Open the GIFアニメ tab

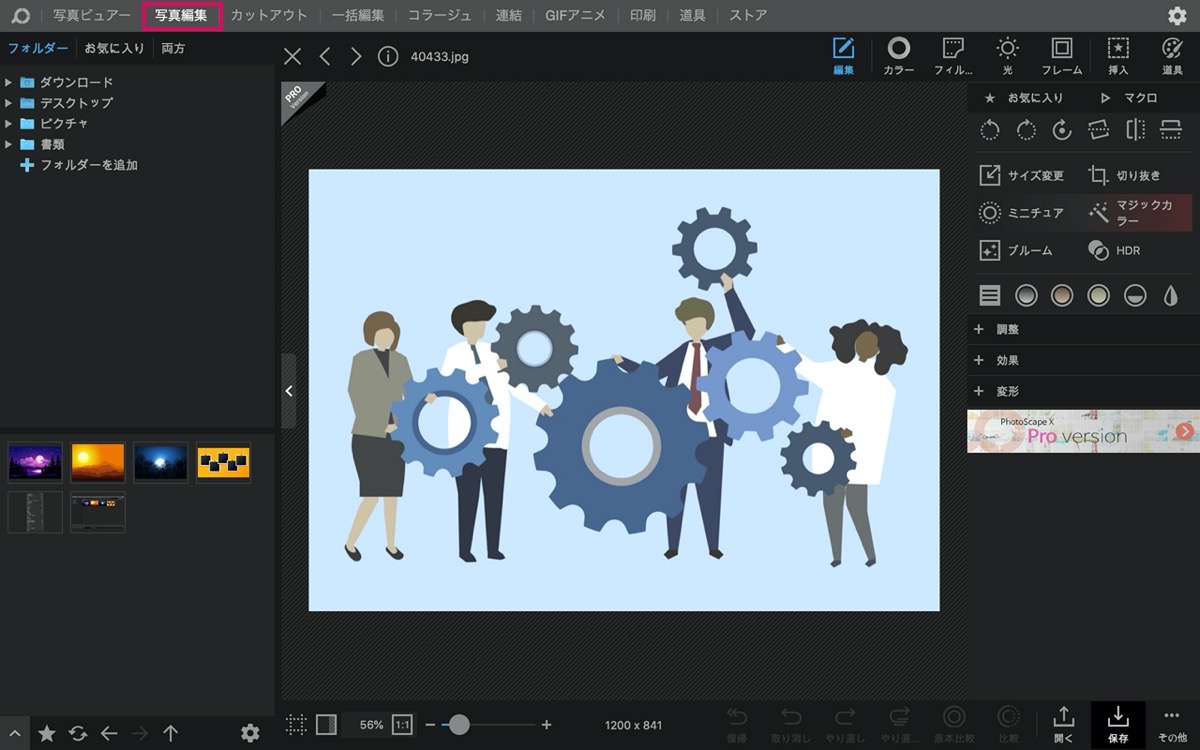pos(577,15)
